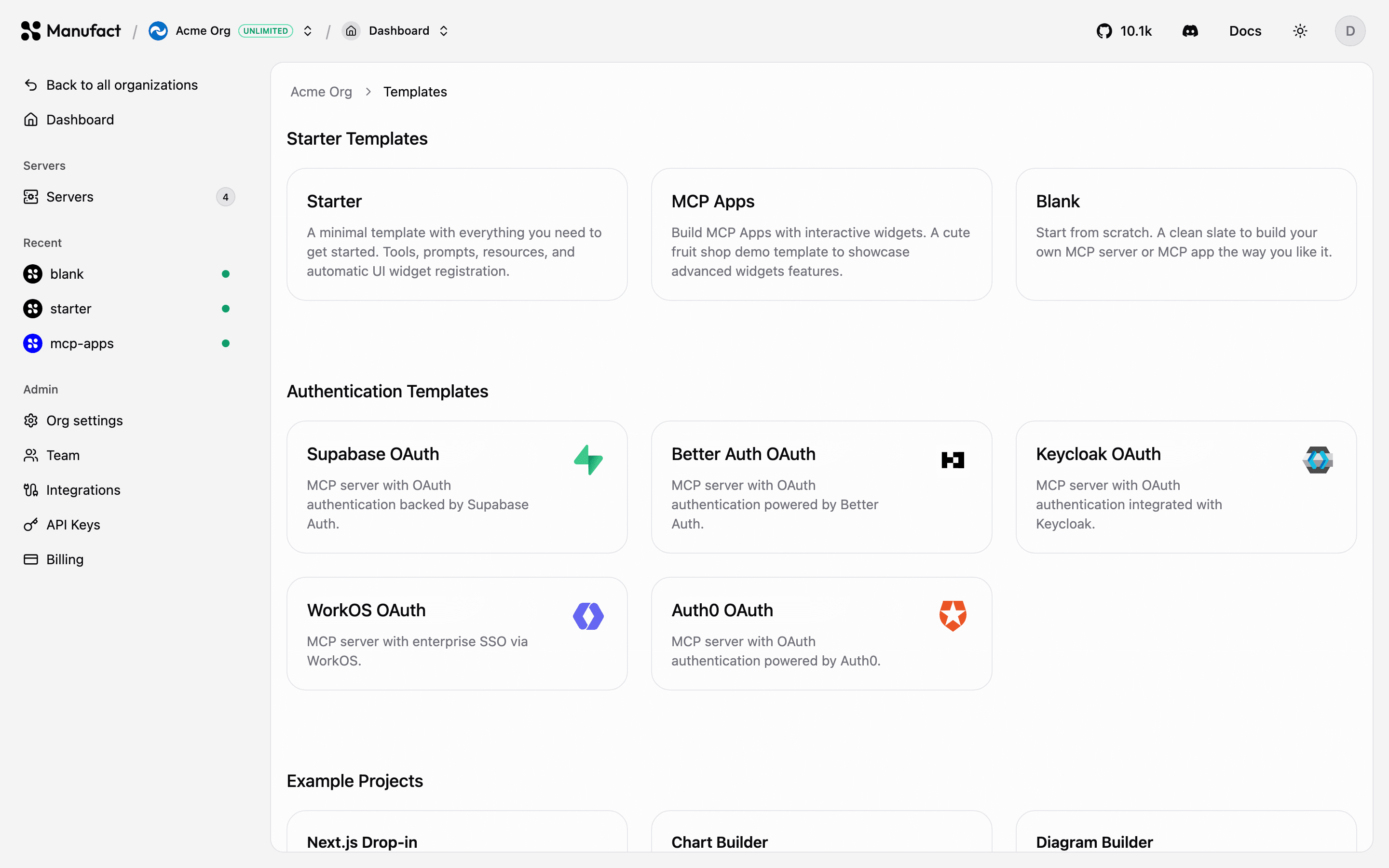The image size is (1389, 868).
Task: Click the GitHub star count 10.1k
Action: (x=1136, y=31)
